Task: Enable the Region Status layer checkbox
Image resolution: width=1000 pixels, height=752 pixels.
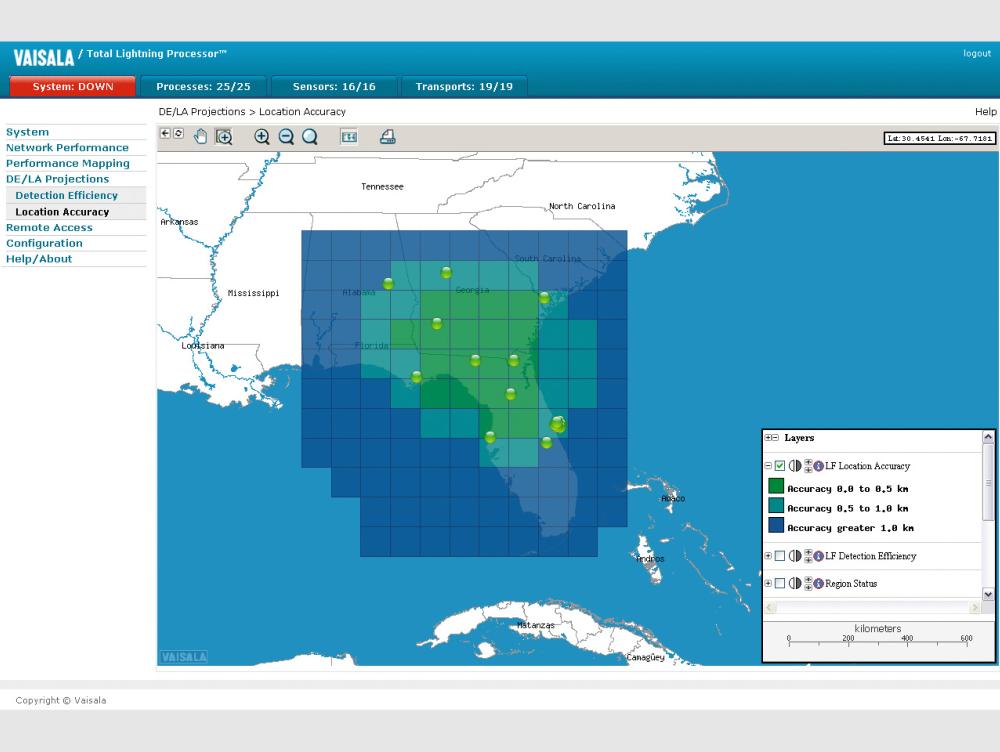Action: point(780,583)
